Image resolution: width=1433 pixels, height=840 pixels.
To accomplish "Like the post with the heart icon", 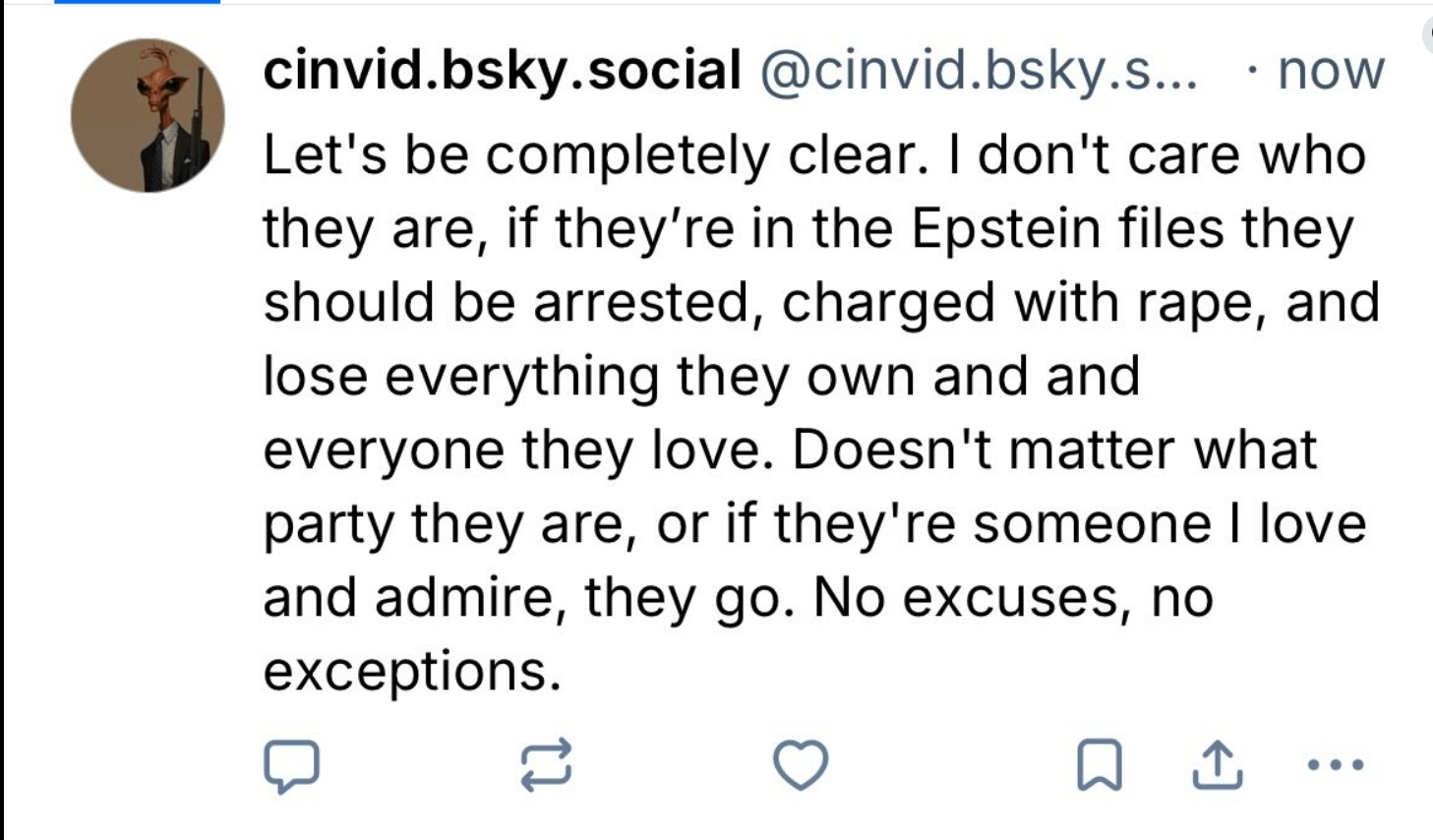I will tap(801, 765).
